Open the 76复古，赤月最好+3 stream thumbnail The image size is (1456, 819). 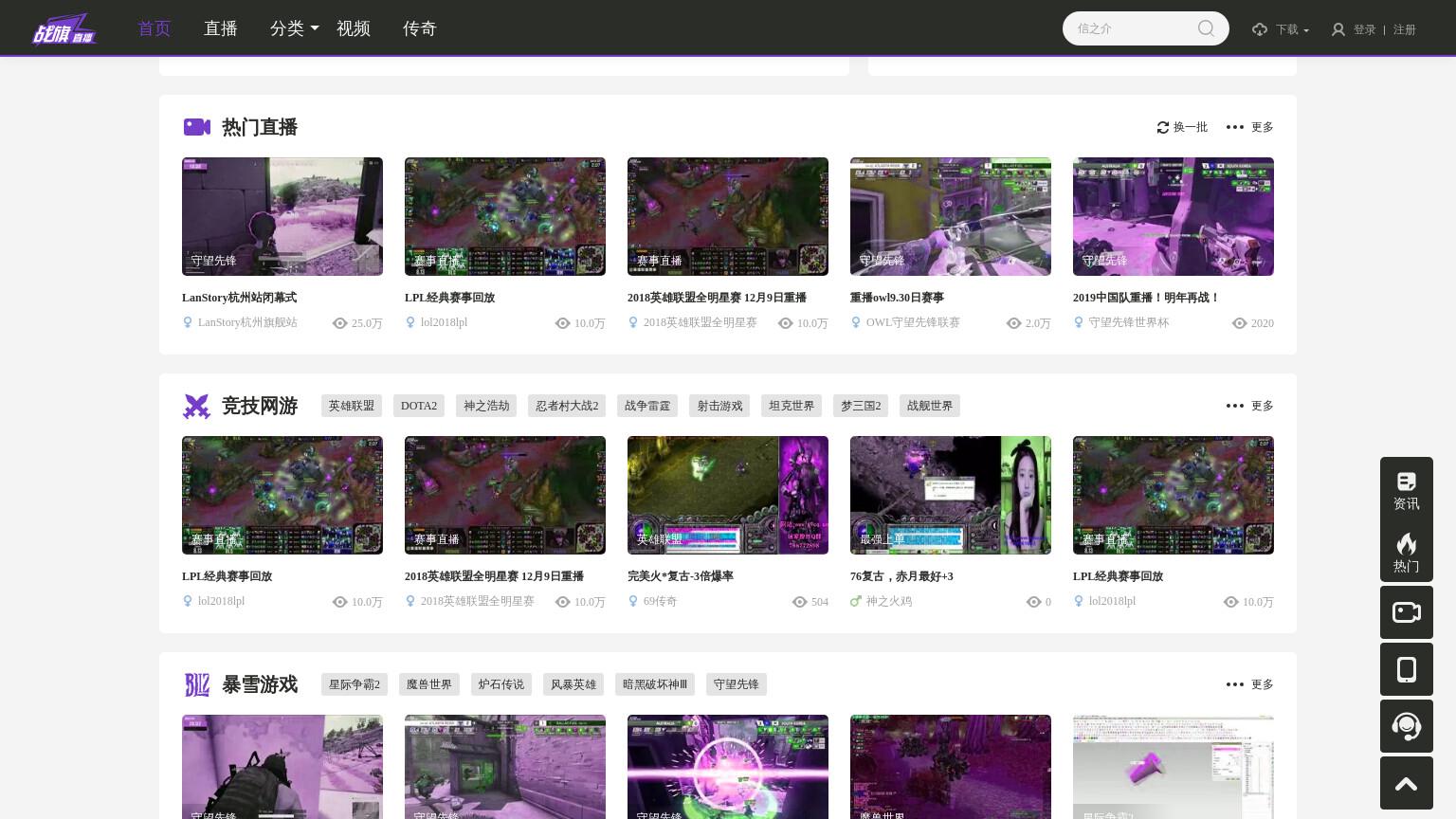click(951, 495)
